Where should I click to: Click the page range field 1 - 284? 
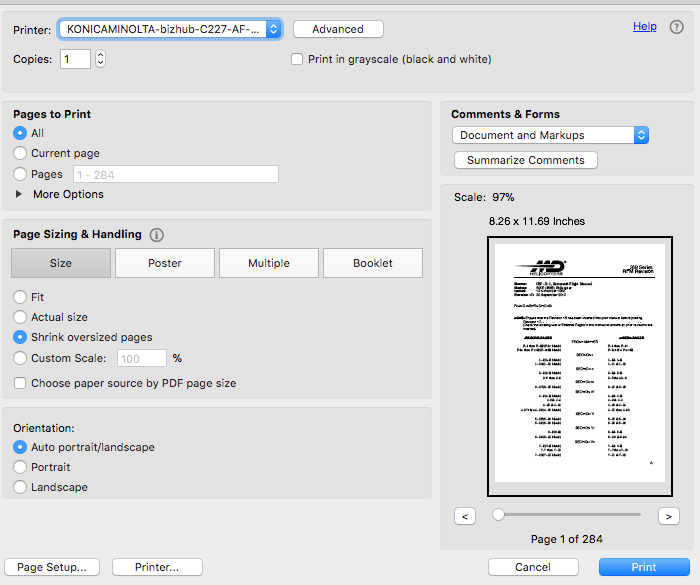(x=176, y=174)
